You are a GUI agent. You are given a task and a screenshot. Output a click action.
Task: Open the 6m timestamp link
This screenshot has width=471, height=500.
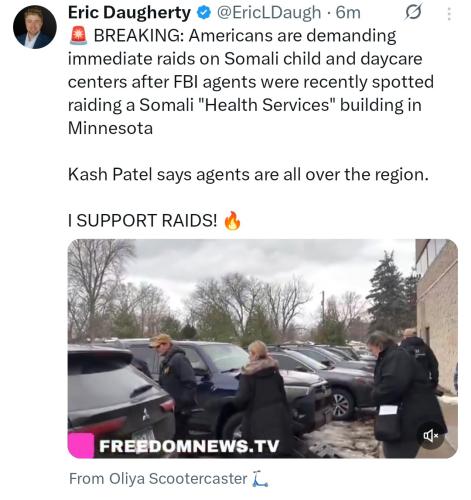(348, 13)
